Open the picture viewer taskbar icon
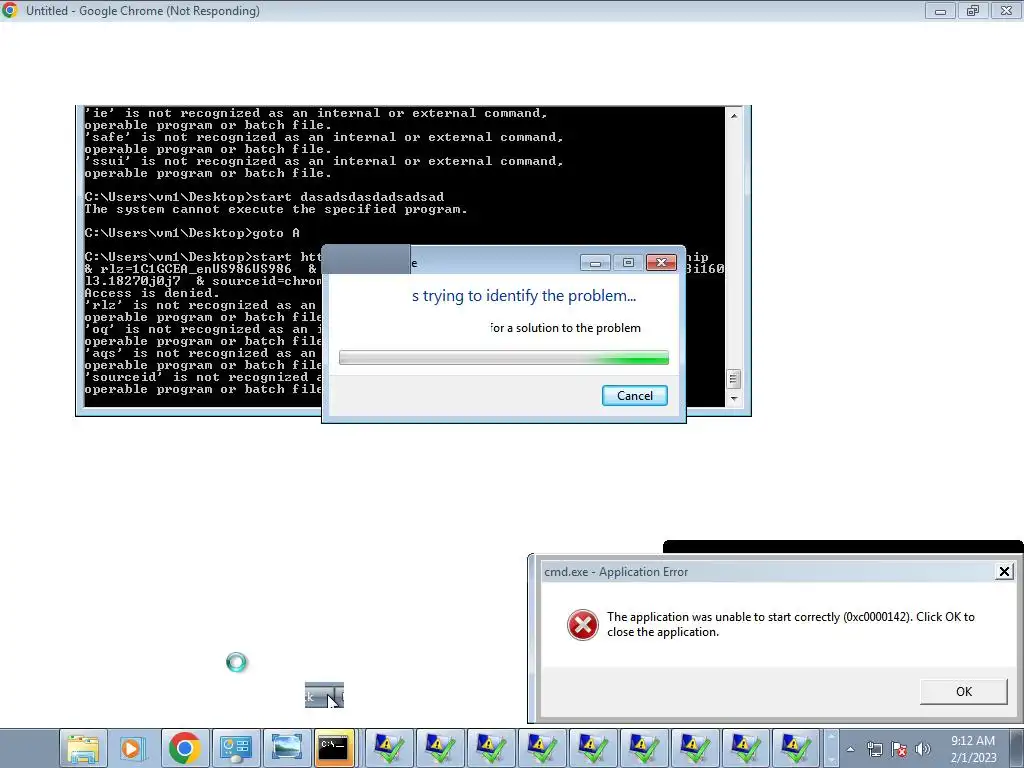Image resolution: width=1024 pixels, height=768 pixels. 286,748
